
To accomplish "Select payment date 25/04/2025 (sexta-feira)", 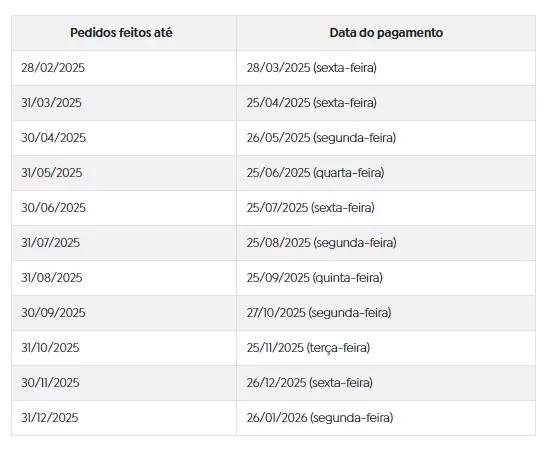I will point(386,103).
